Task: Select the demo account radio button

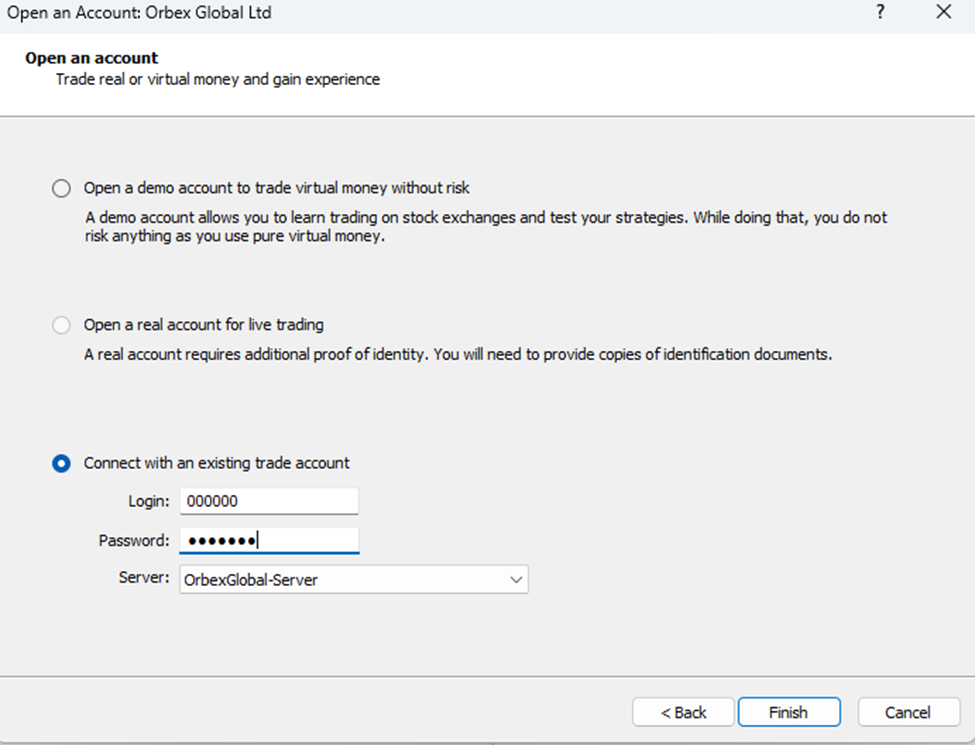Action: click(x=61, y=188)
